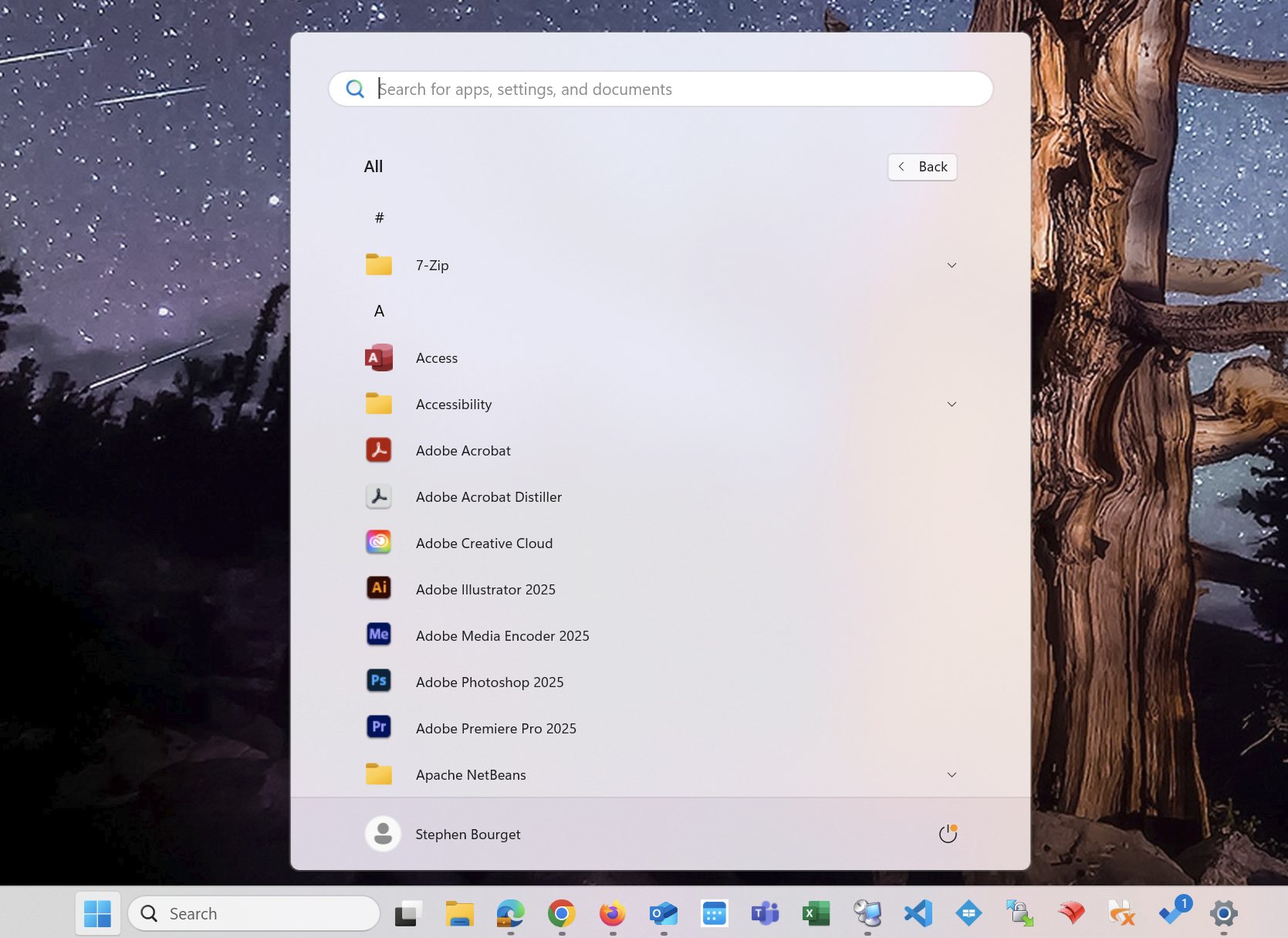Viewport: 1288px width, 938px height.
Task: Open the Adobe Creative Cloud icon
Action: click(x=379, y=543)
